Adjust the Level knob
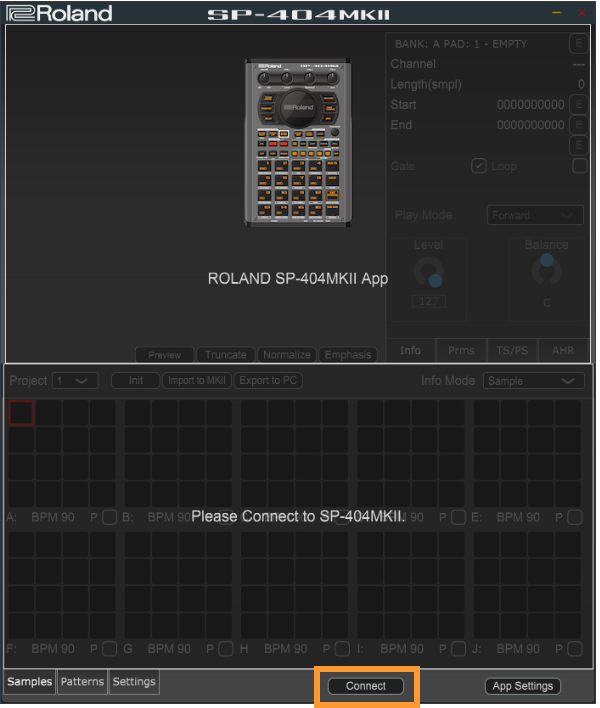This screenshot has width=600, height=708. (428, 272)
